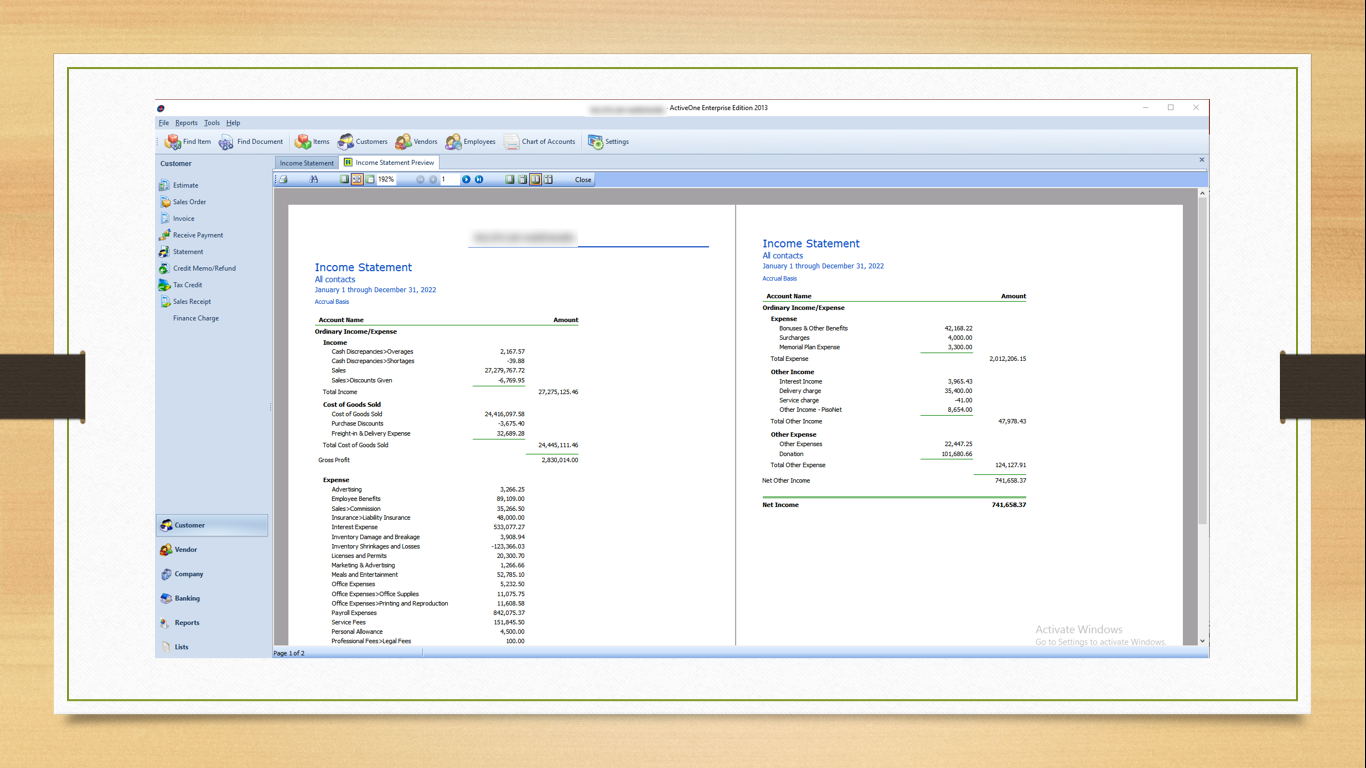Open Employees from the top toolbar

[470, 142]
